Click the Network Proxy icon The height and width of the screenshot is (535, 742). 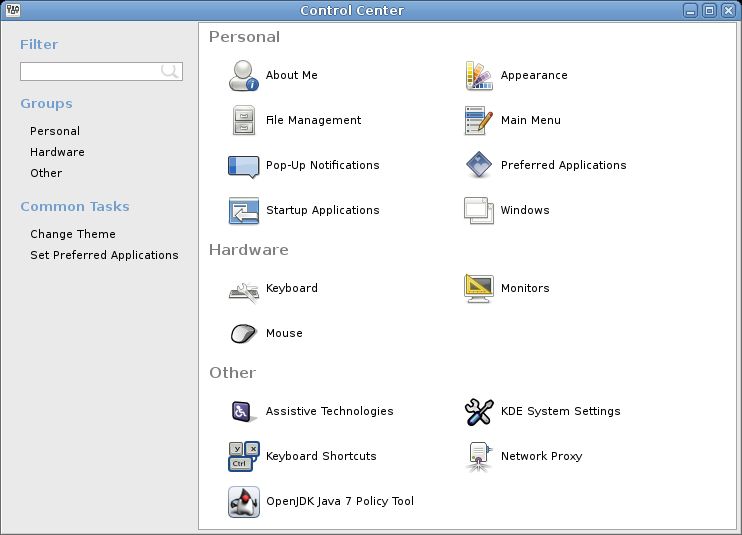(x=479, y=456)
